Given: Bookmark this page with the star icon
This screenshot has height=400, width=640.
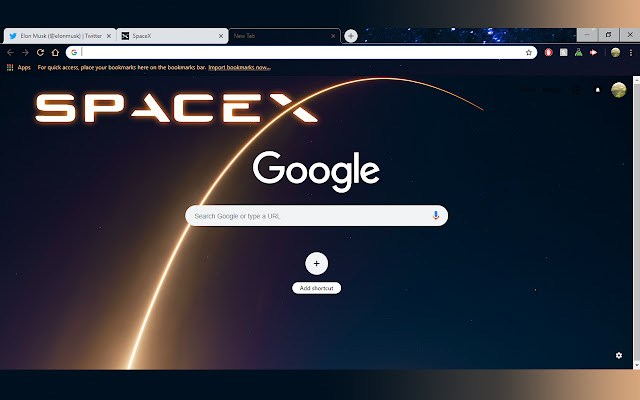Looking at the screenshot, I should [x=529, y=52].
